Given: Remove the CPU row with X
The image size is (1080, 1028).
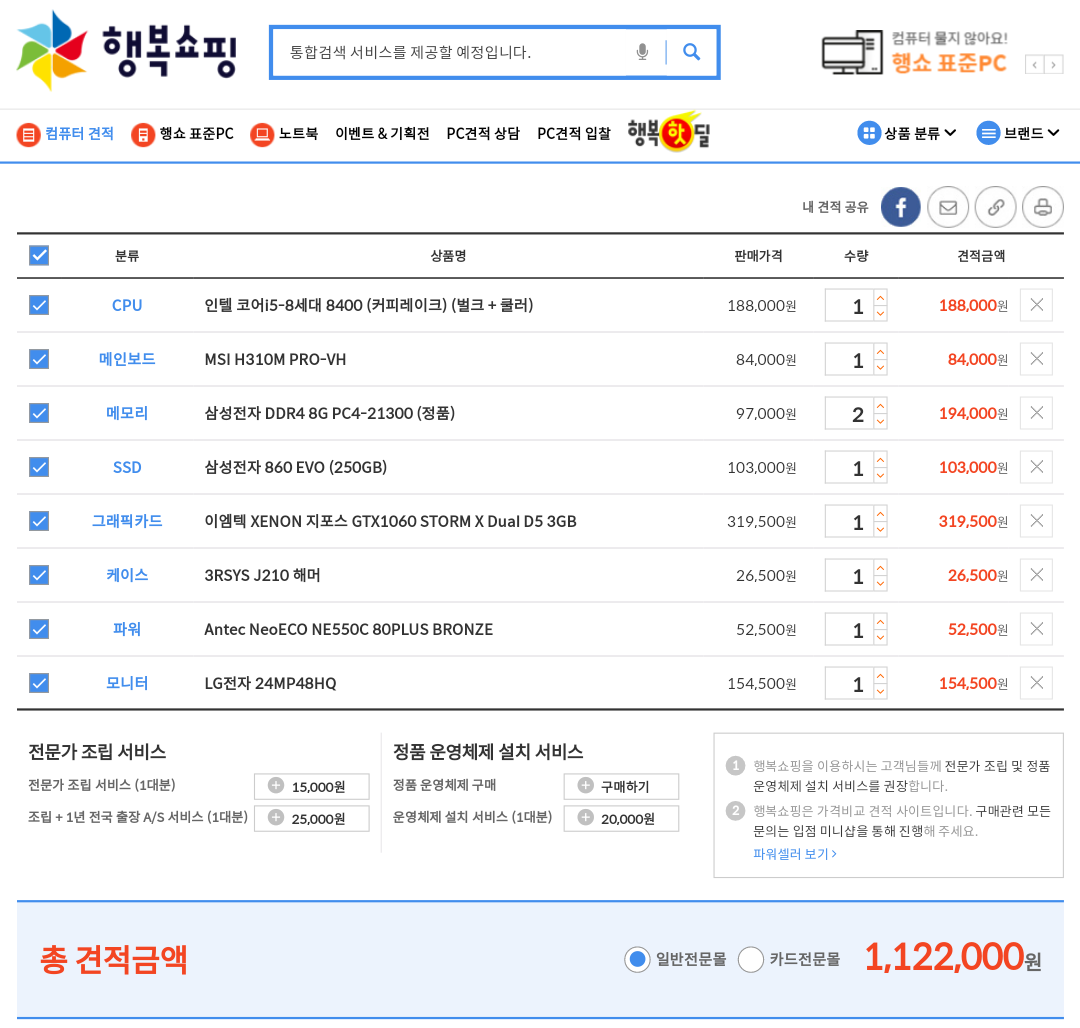Looking at the screenshot, I should tap(1037, 304).
